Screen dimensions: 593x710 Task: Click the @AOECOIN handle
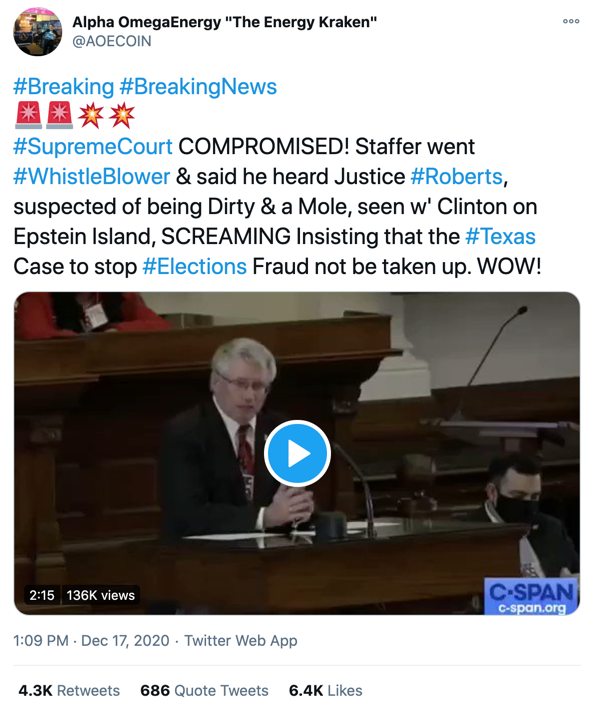pyautogui.click(x=112, y=41)
